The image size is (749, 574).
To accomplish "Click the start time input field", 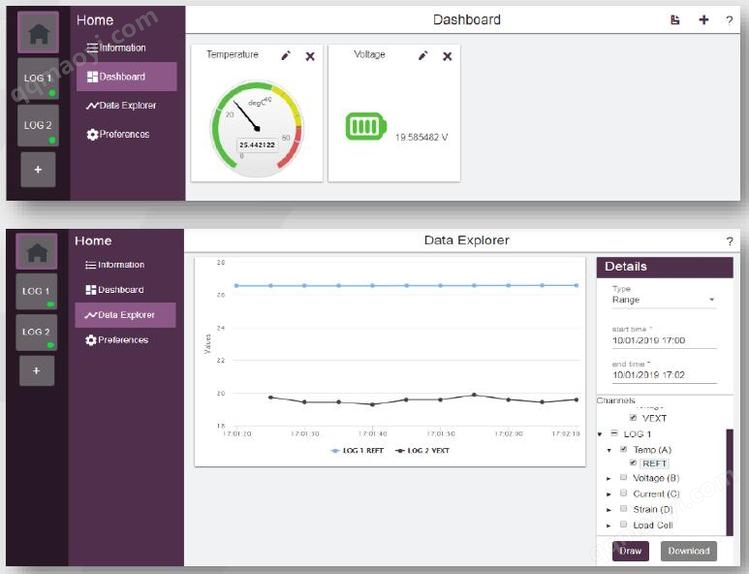I will pyautogui.click(x=664, y=340).
